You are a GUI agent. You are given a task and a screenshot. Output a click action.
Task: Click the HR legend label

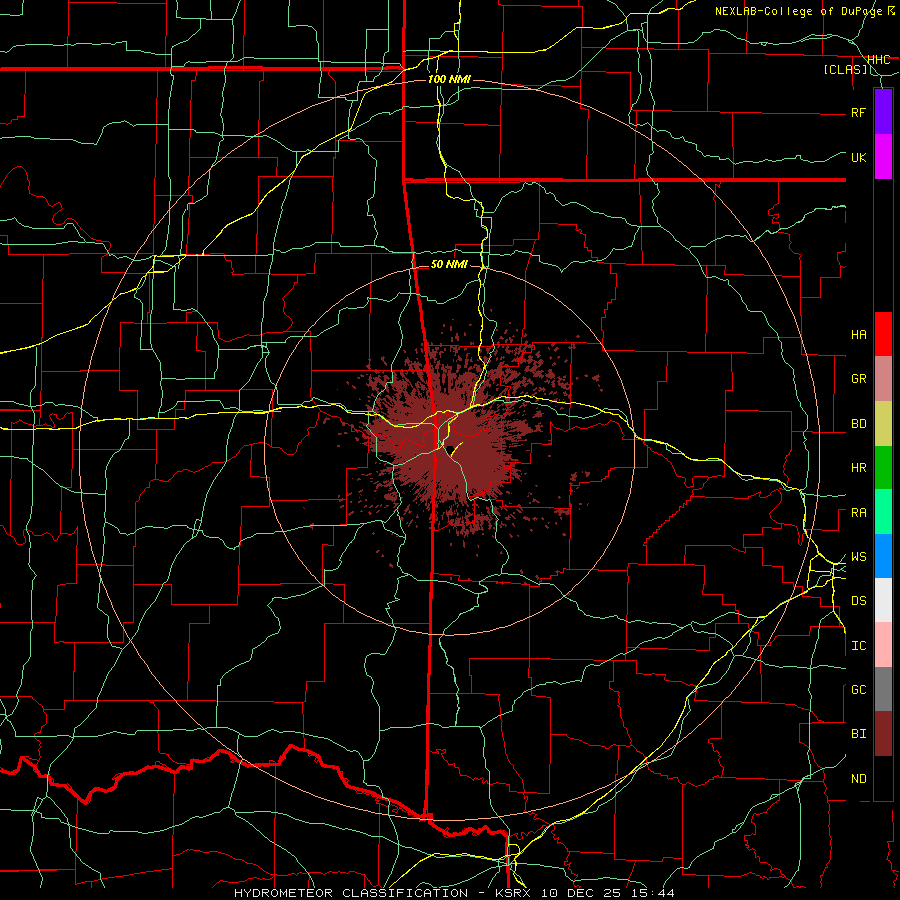click(858, 468)
